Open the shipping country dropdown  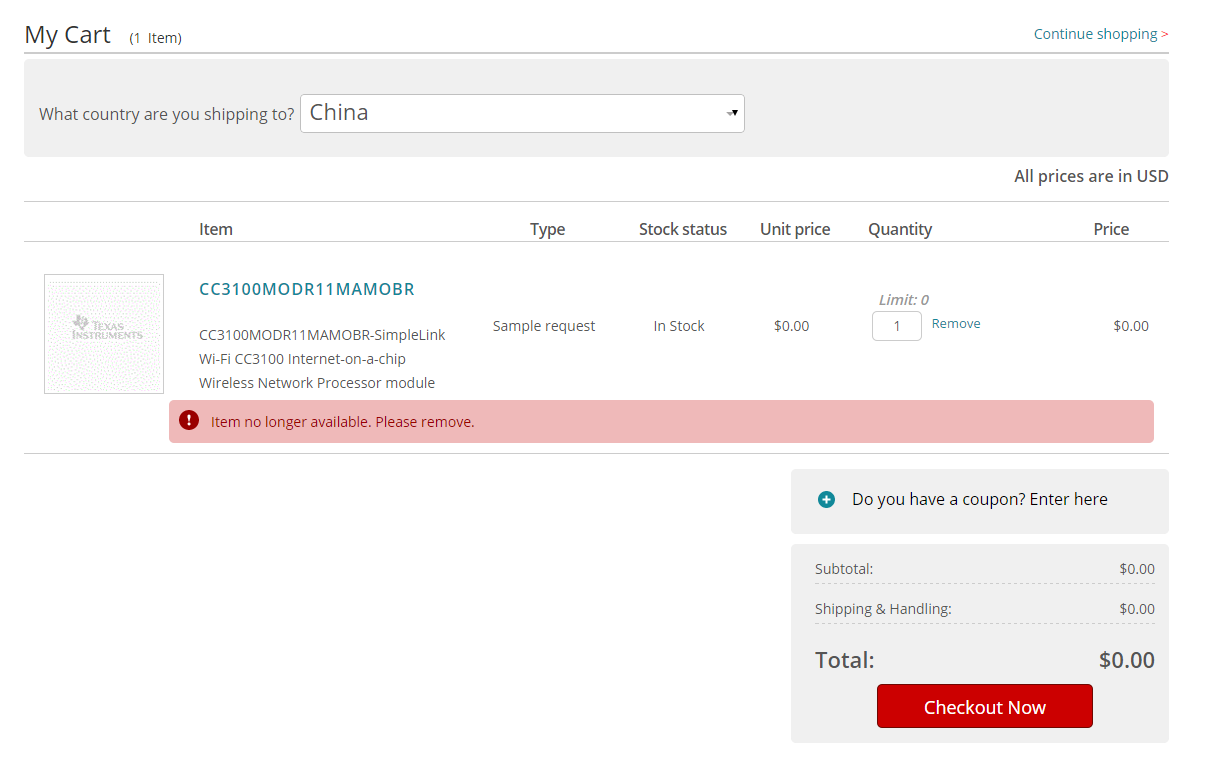coord(522,113)
